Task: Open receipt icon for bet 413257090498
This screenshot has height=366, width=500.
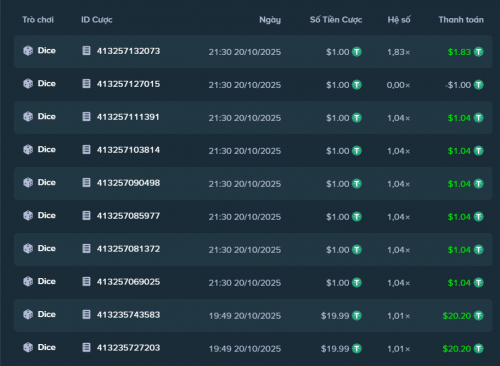Action: pos(86,183)
